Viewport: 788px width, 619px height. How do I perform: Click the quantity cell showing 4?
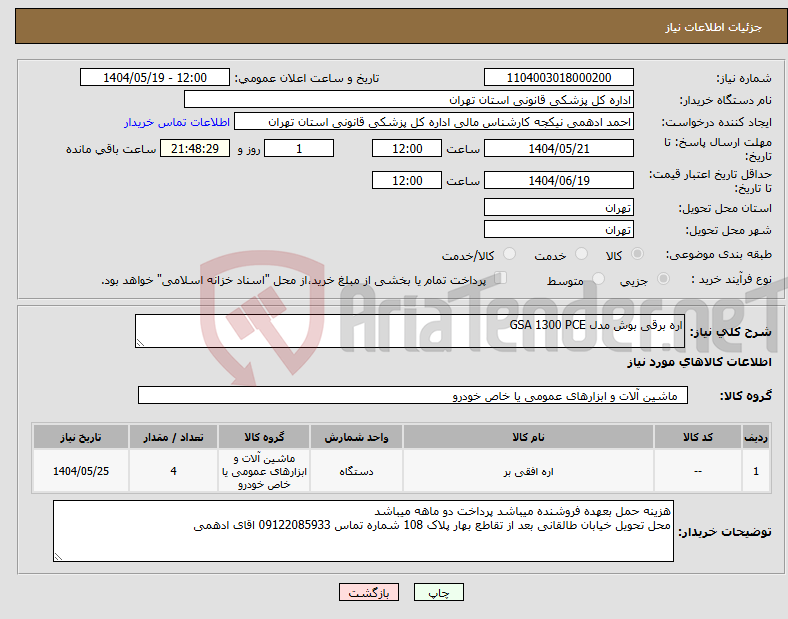point(173,471)
